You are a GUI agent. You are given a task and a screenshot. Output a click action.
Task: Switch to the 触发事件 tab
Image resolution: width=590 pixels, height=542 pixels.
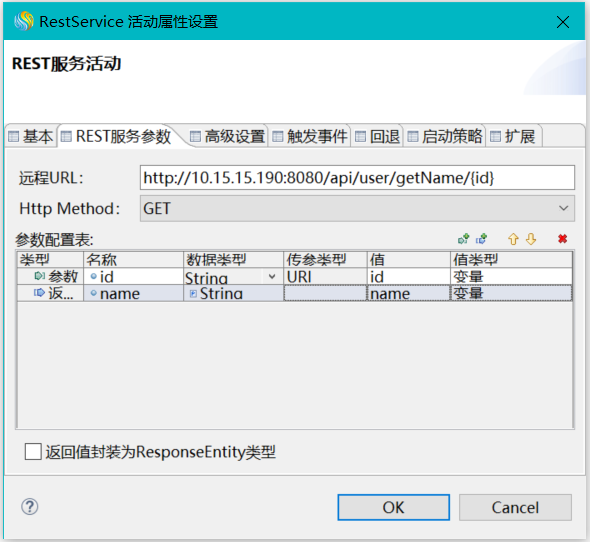click(309, 136)
